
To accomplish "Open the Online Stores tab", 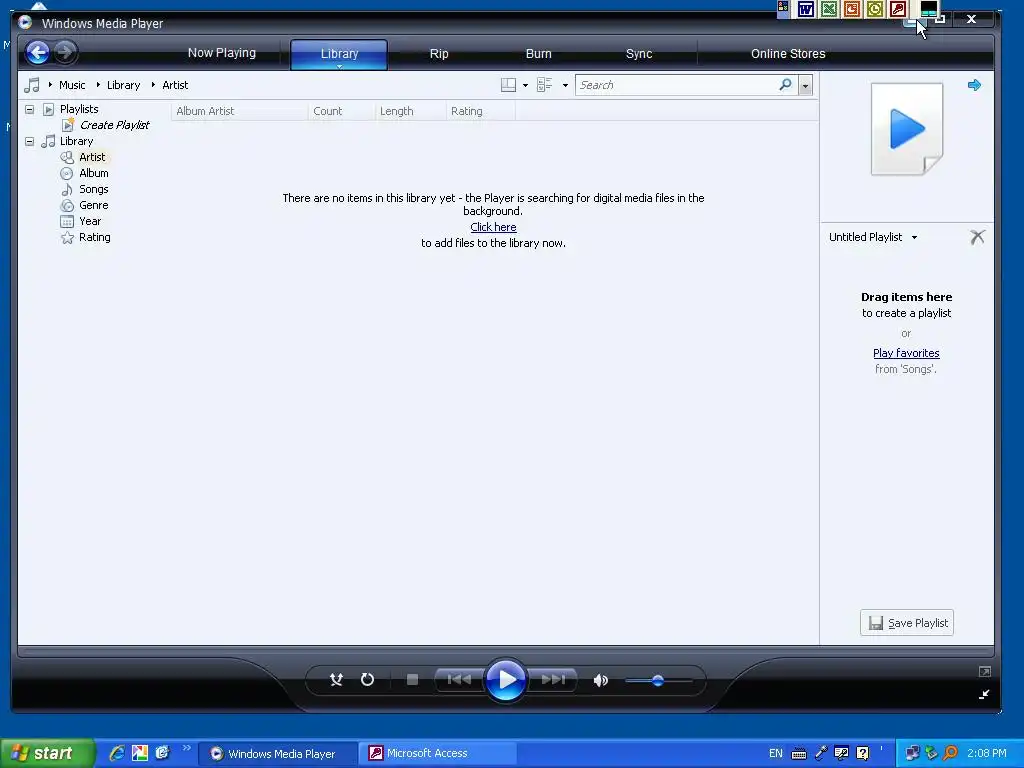I will point(788,54).
